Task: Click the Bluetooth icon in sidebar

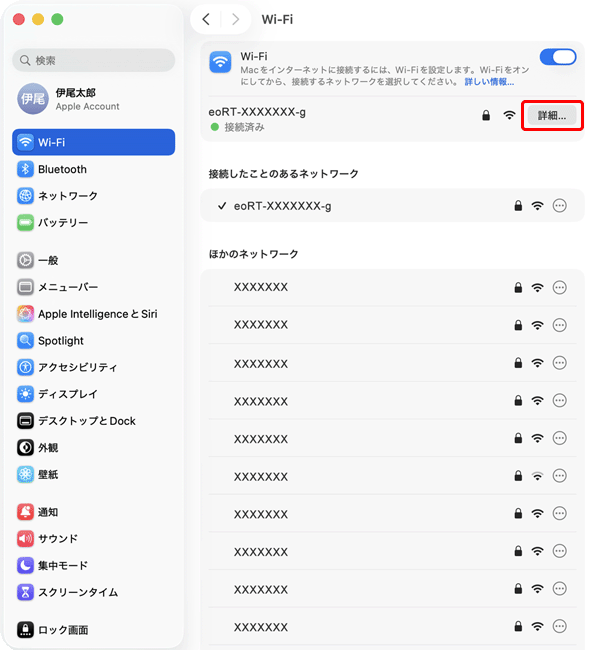Action: (x=26, y=169)
